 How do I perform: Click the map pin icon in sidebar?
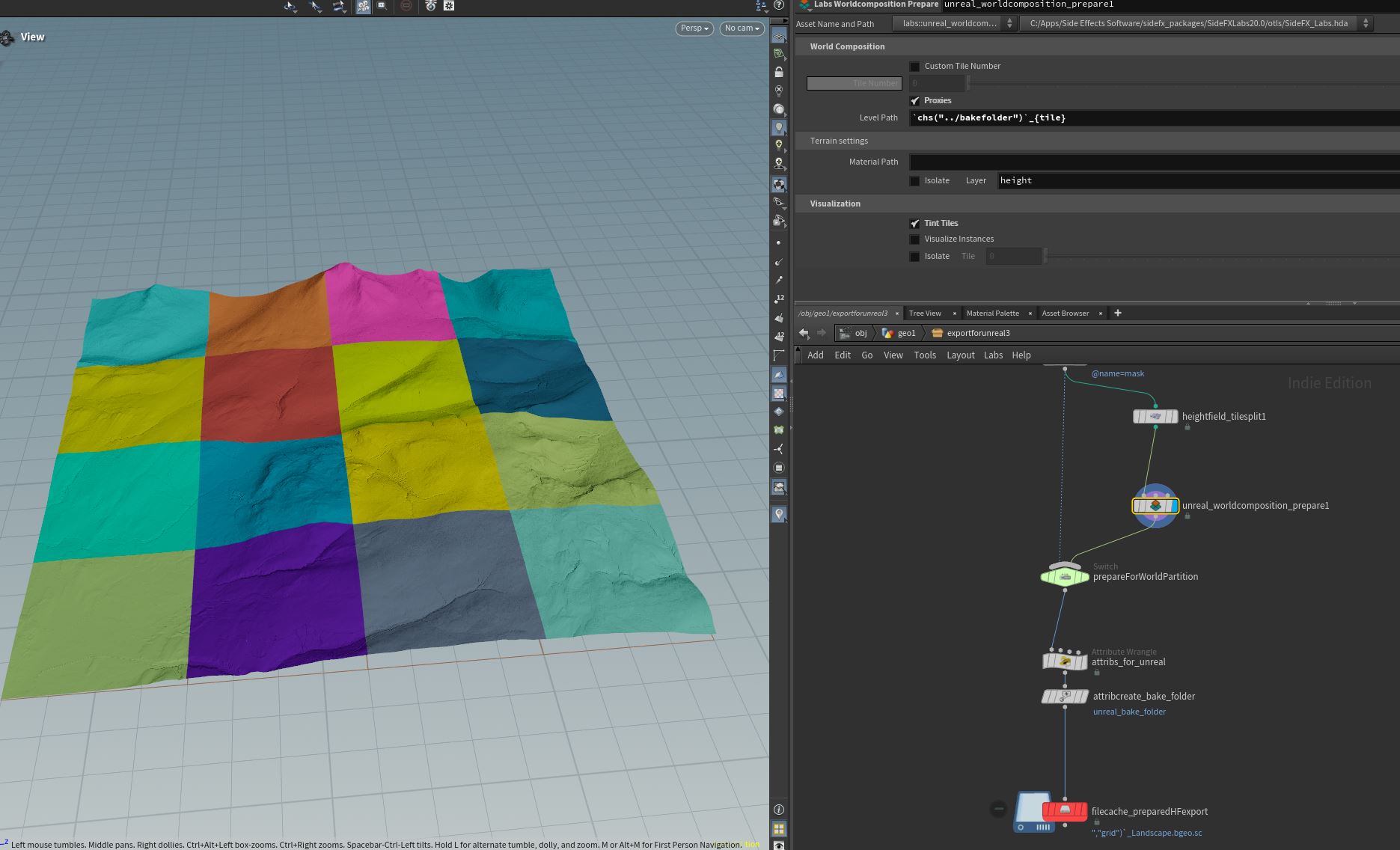pyautogui.click(x=779, y=514)
